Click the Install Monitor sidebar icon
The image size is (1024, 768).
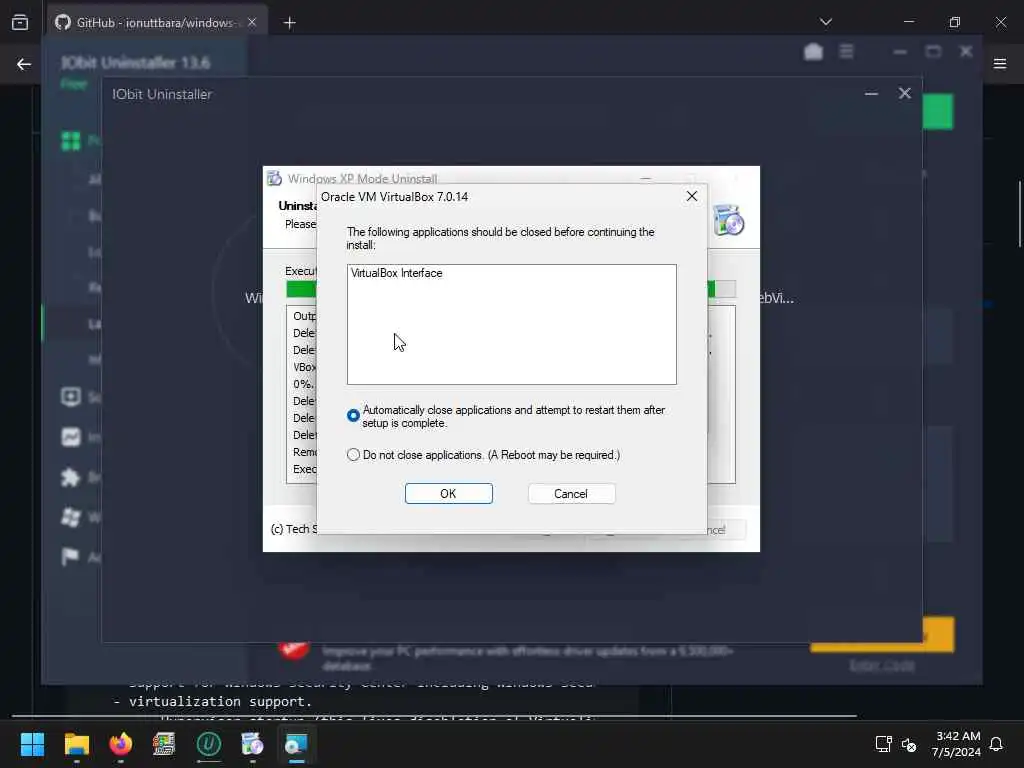[x=71, y=437]
